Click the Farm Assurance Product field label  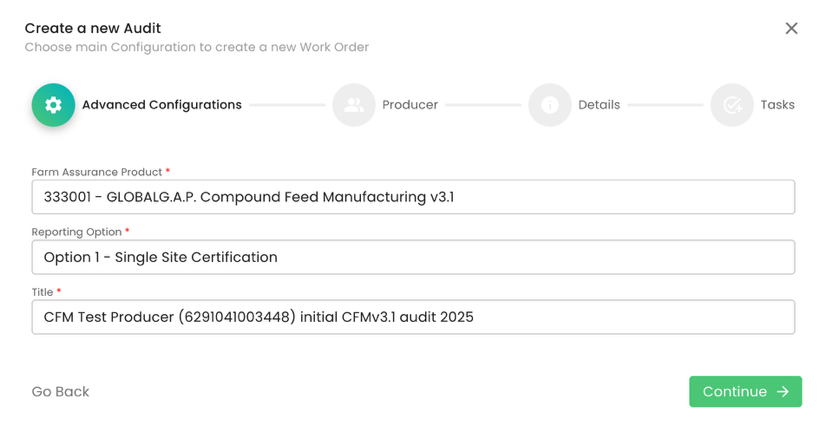97,172
